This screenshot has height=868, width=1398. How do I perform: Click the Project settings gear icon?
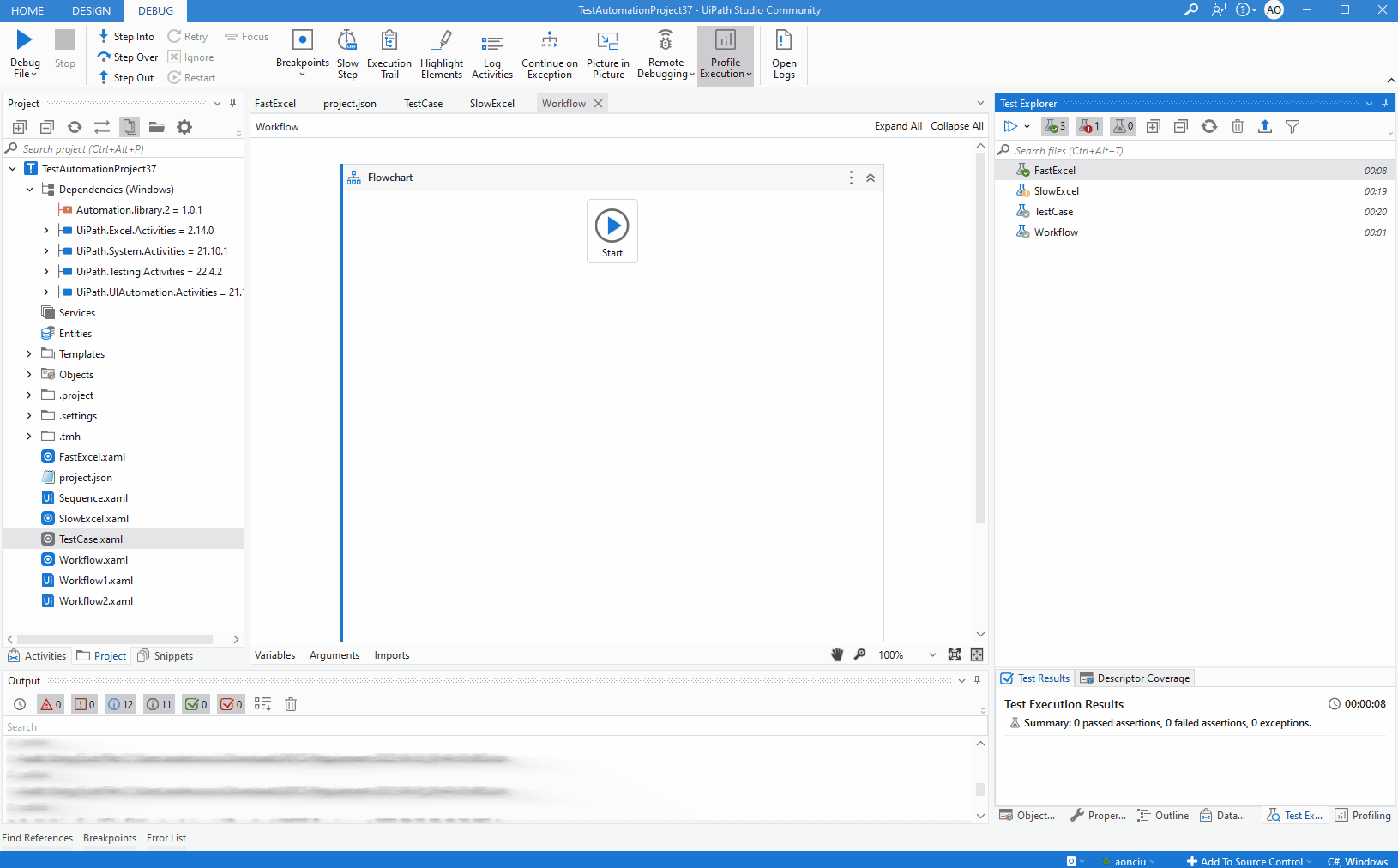pos(184,127)
